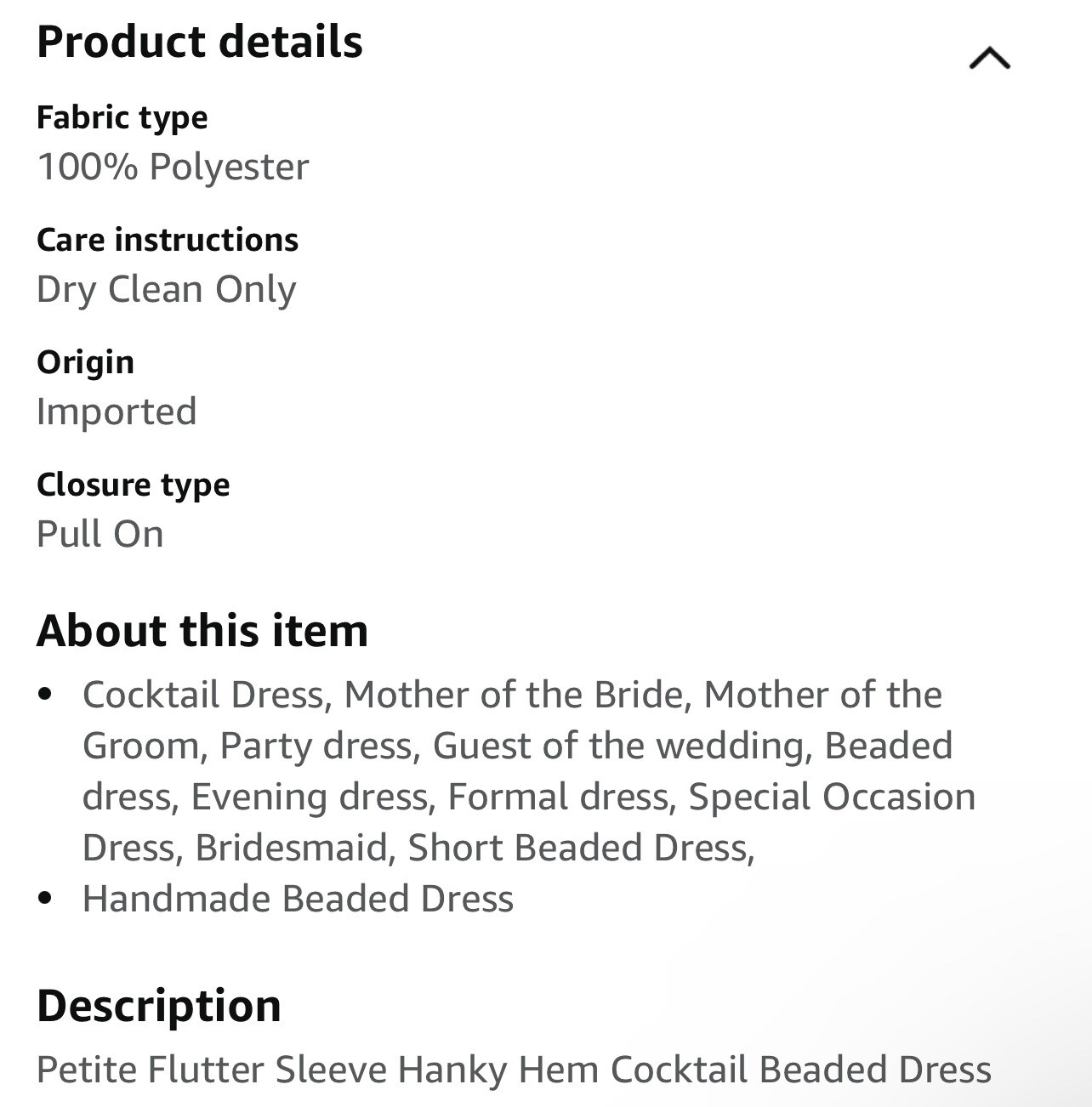Tap the About this item heading

tap(202, 631)
